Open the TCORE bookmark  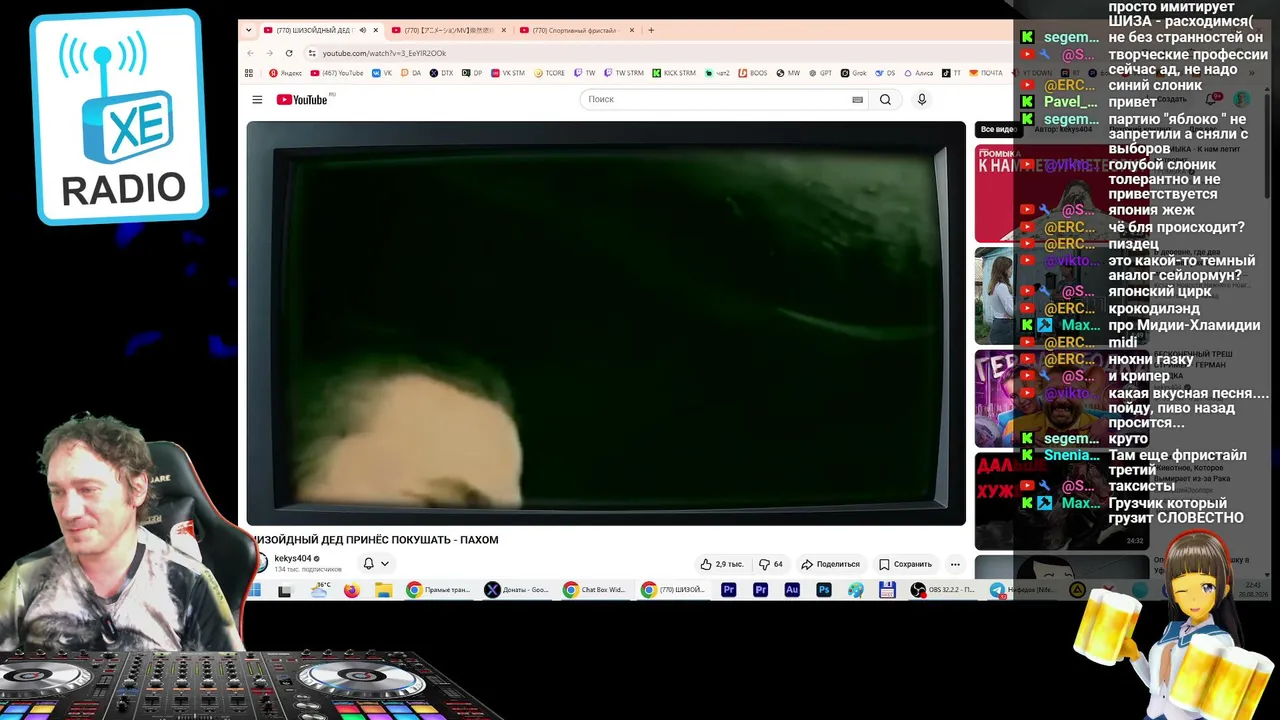click(550, 73)
